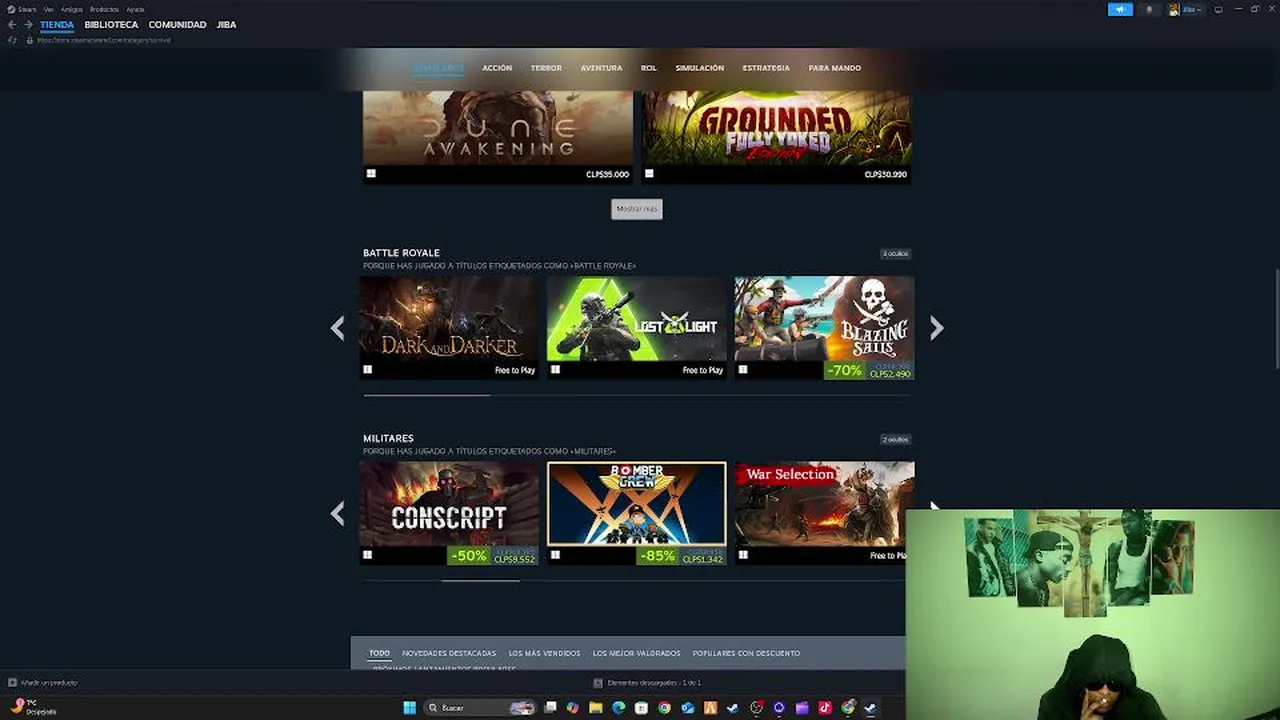Click Windows icon on Bomber Crew card
The height and width of the screenshot is (720, 1280).
pyautogui.click(x=555, y=555)
